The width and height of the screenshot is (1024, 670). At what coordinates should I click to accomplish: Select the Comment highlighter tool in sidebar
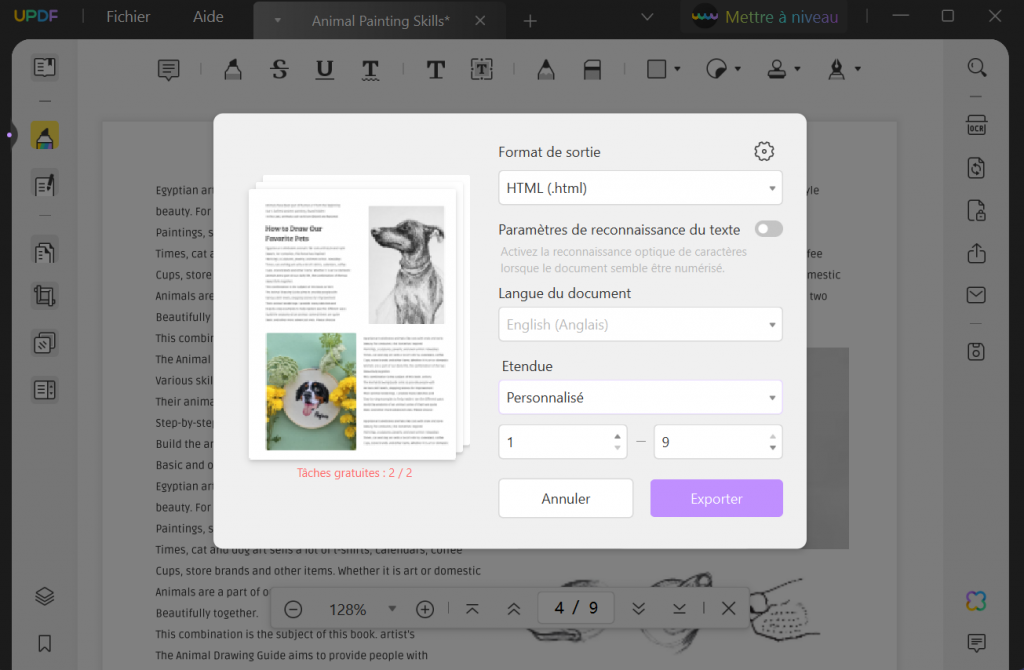[44, 136]
